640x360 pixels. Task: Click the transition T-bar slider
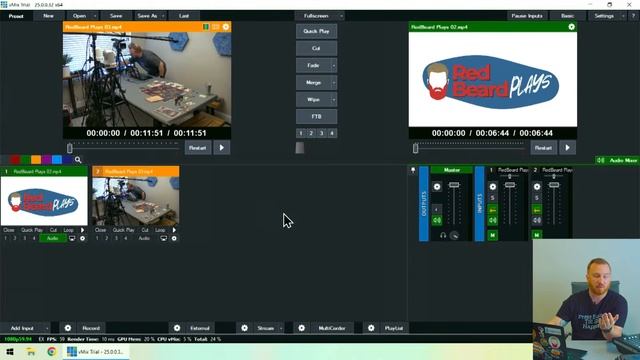[x=300, y=148]
